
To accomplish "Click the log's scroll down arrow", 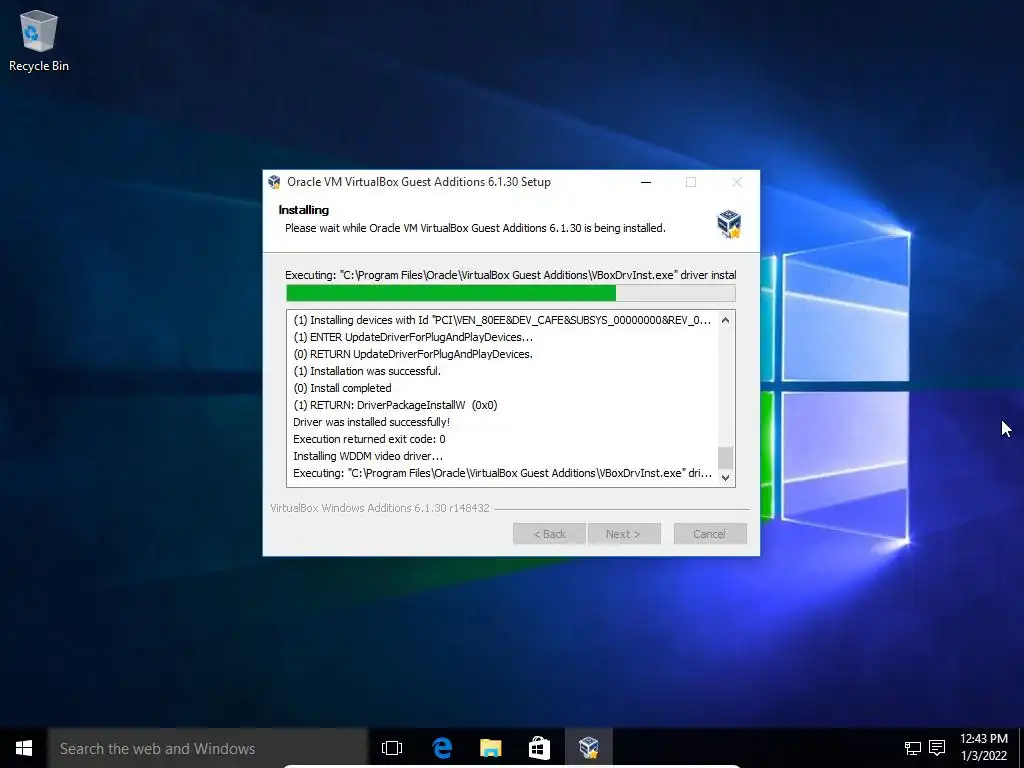I will pos(725,477).
